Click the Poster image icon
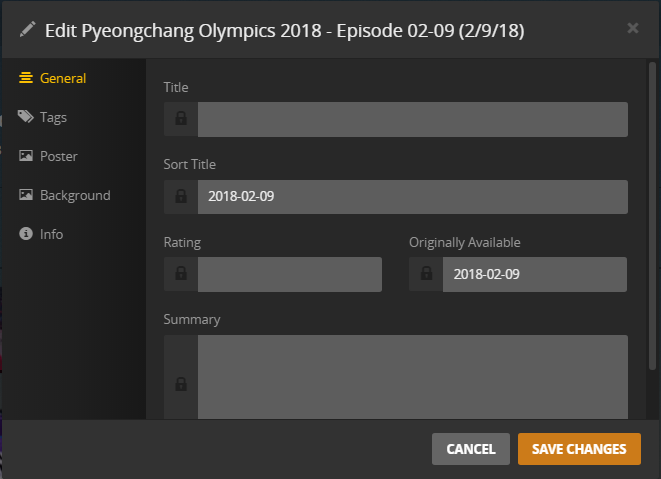 click(x=26, y=156)
